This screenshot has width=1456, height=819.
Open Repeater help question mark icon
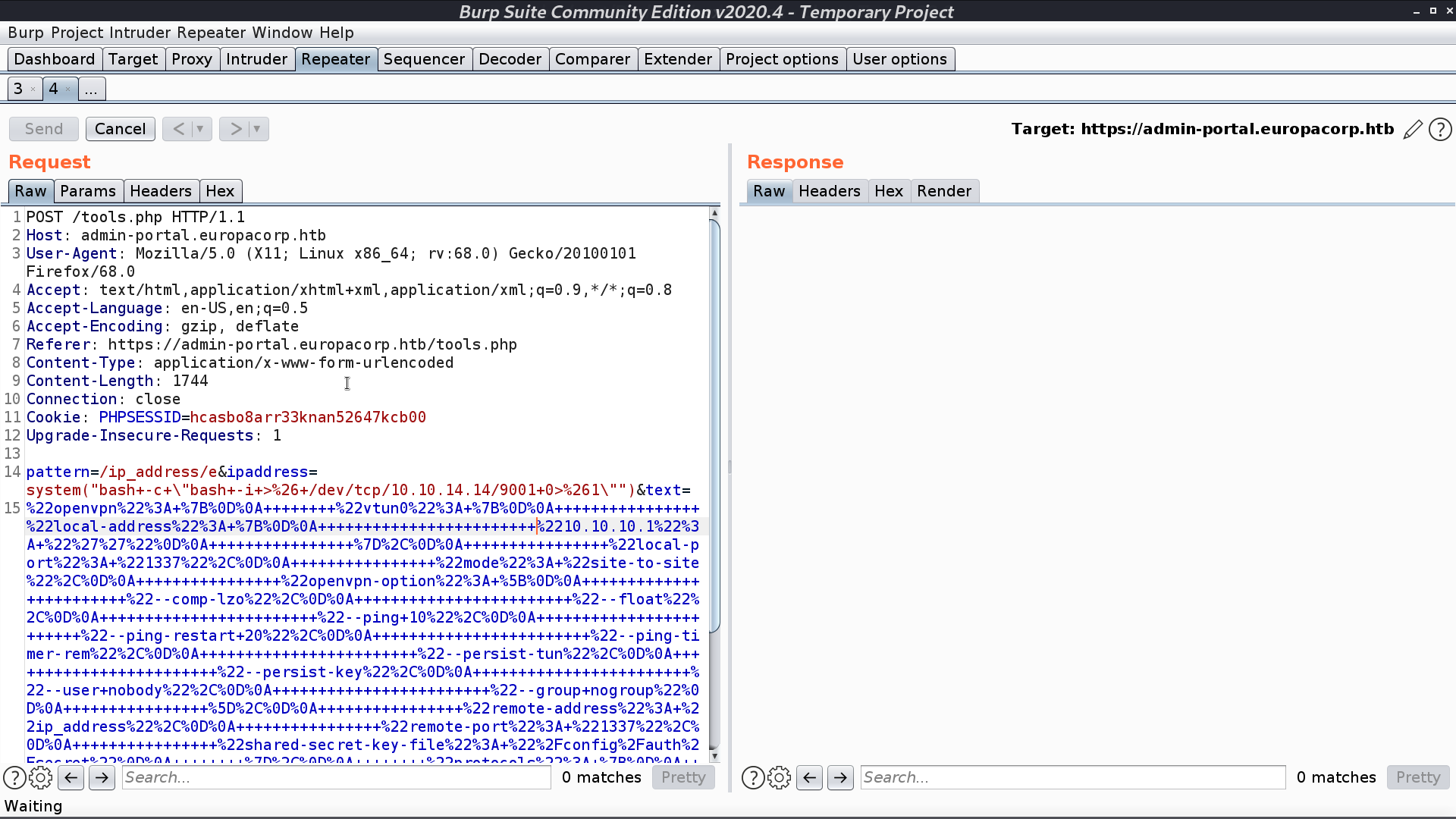[x=1440, y=130]
